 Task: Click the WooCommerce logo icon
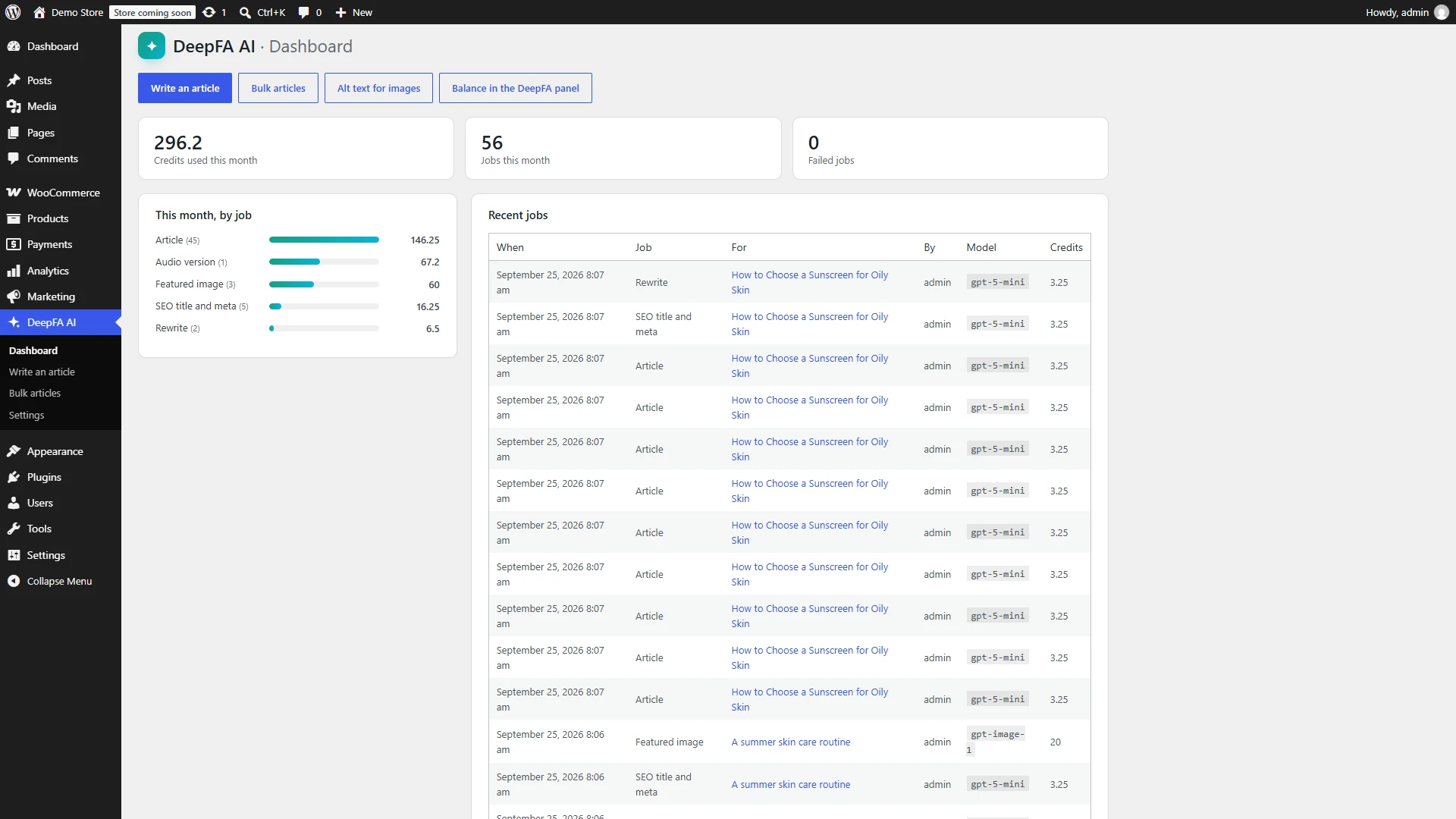pos(14,193)
